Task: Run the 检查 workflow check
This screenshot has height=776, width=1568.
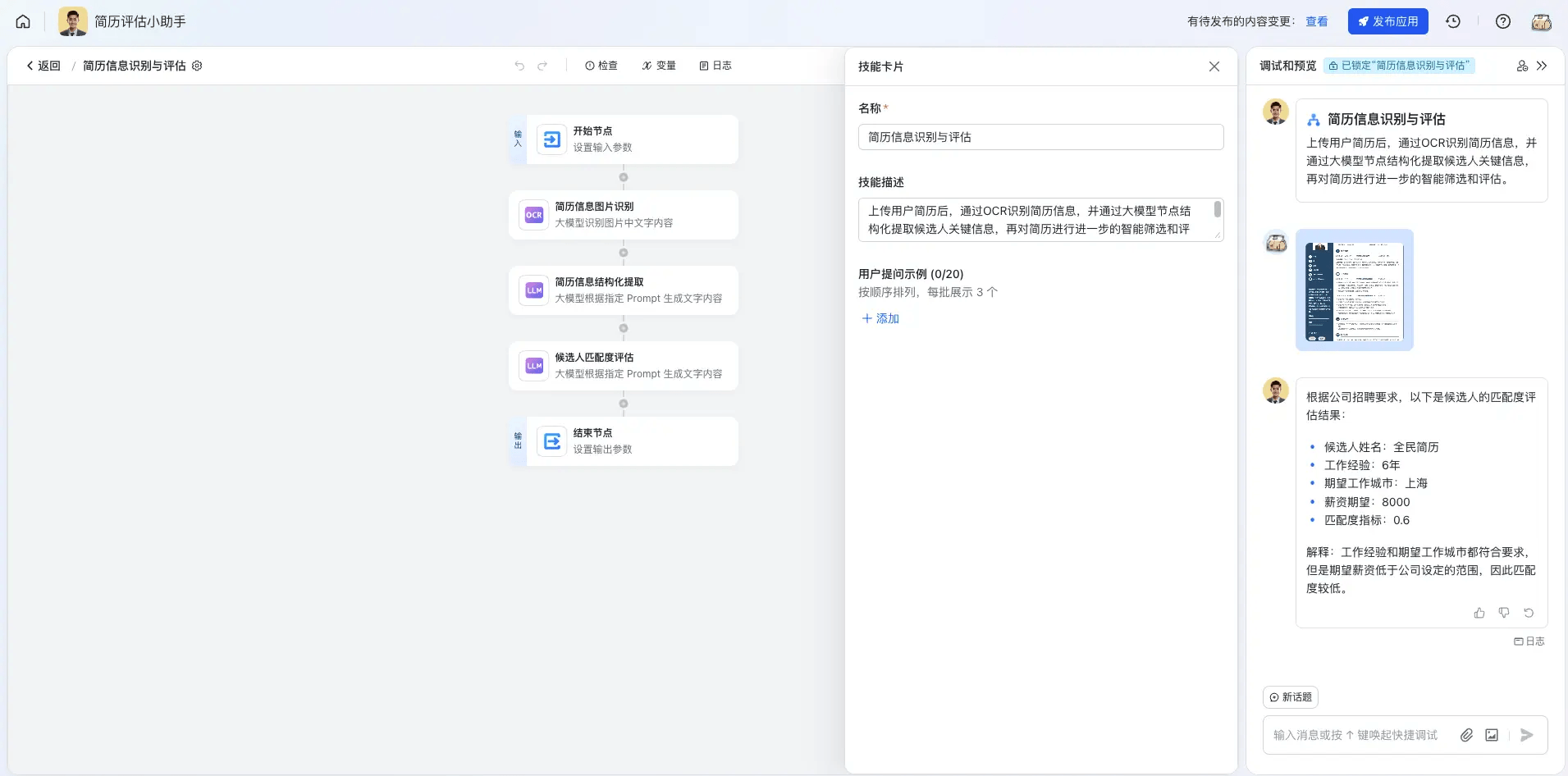Action: (601, 66)
